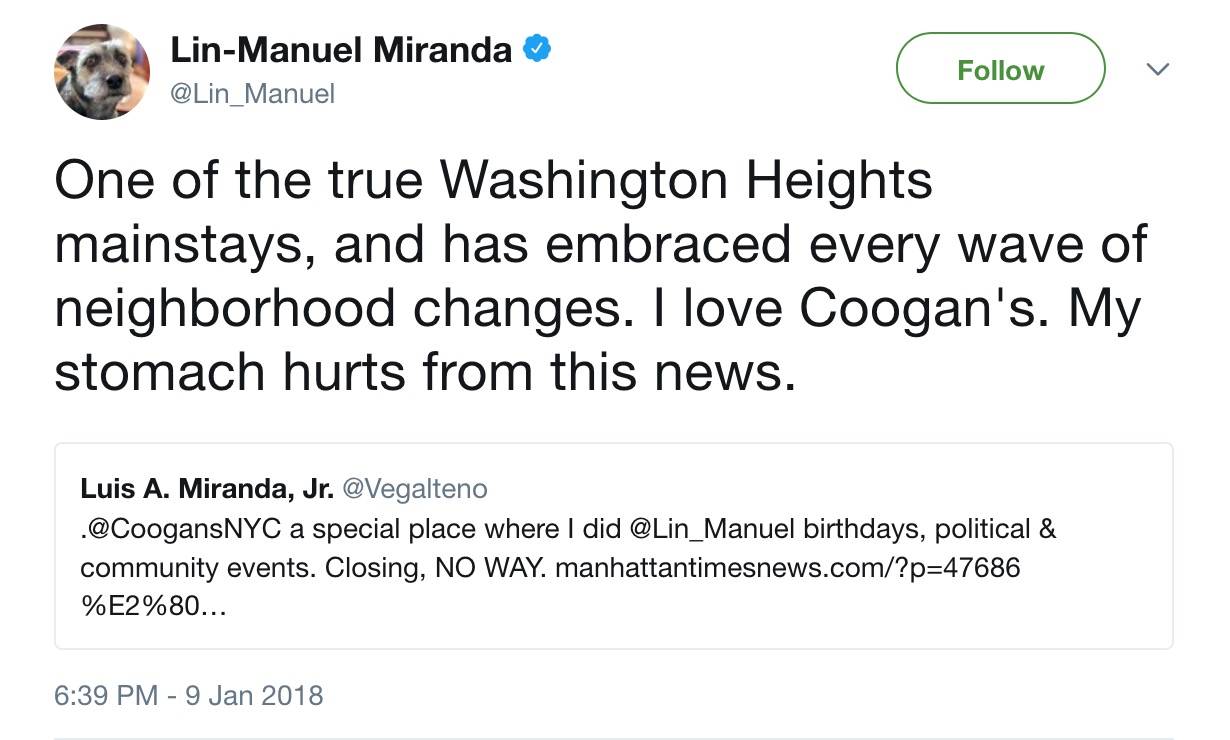This screenshot has width=1230, height=740.
Task: Select the main tweet text area
Action: [x=600, y=275]
